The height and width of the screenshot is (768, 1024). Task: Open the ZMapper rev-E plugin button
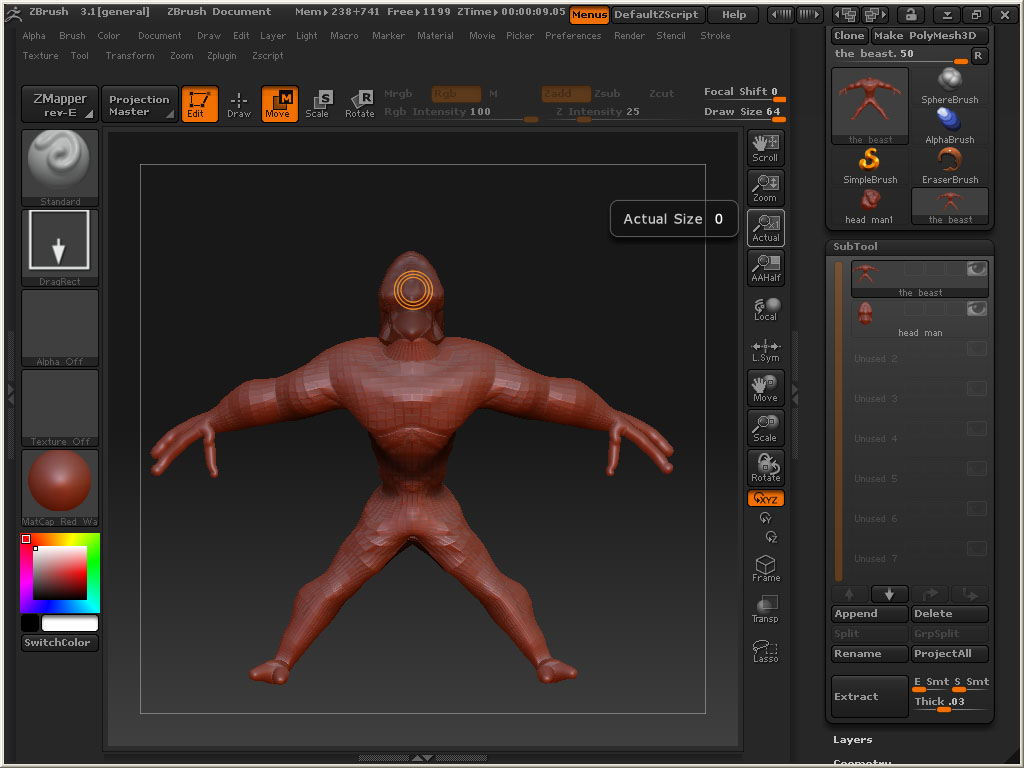coord(60,104)
